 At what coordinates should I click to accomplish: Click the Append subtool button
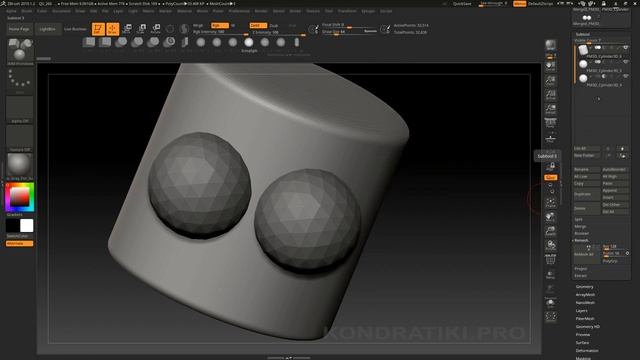point(615,191)
